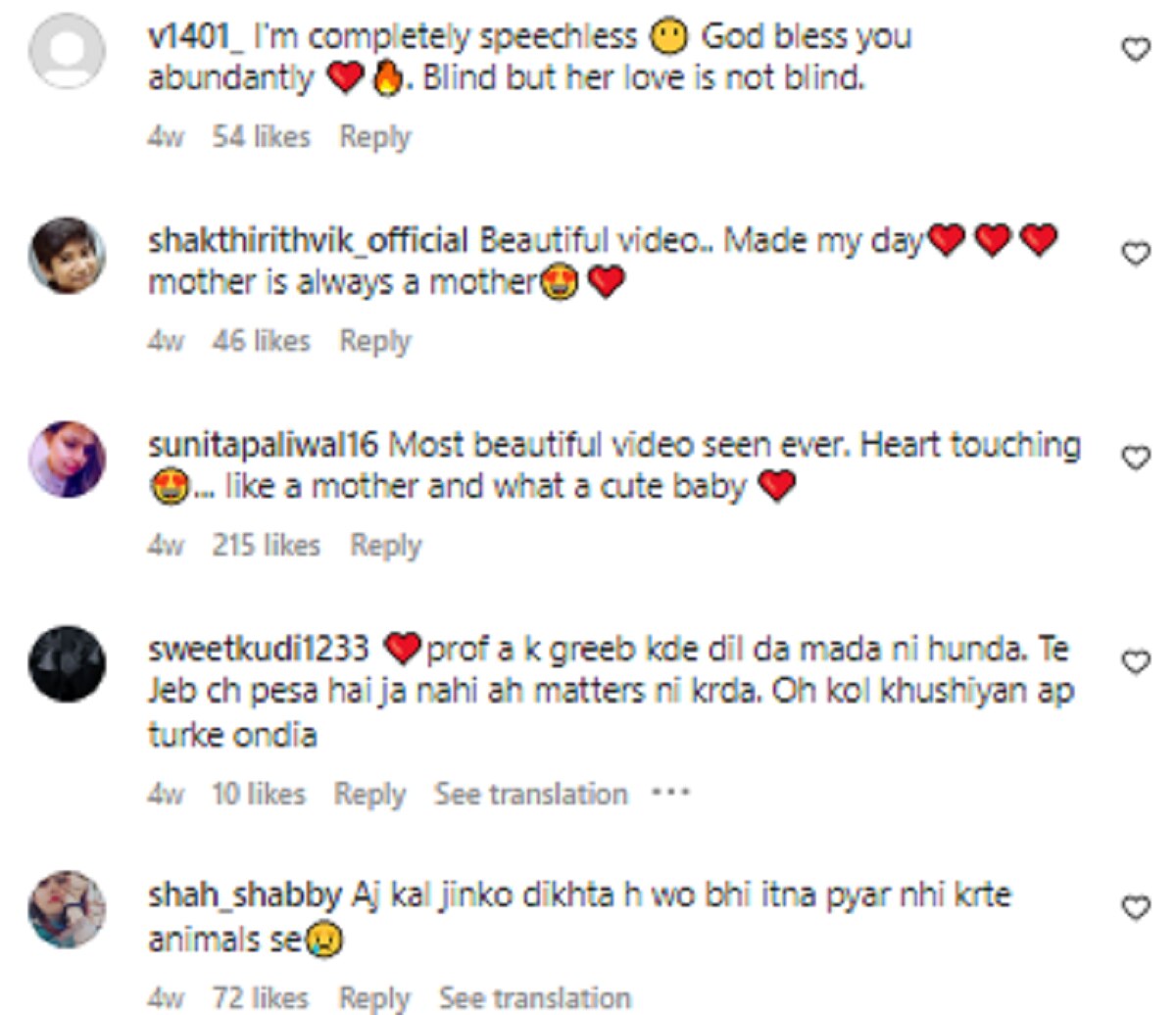Open shah_shabby's profile avatar

pyautogui.click(x=67, y=909)
